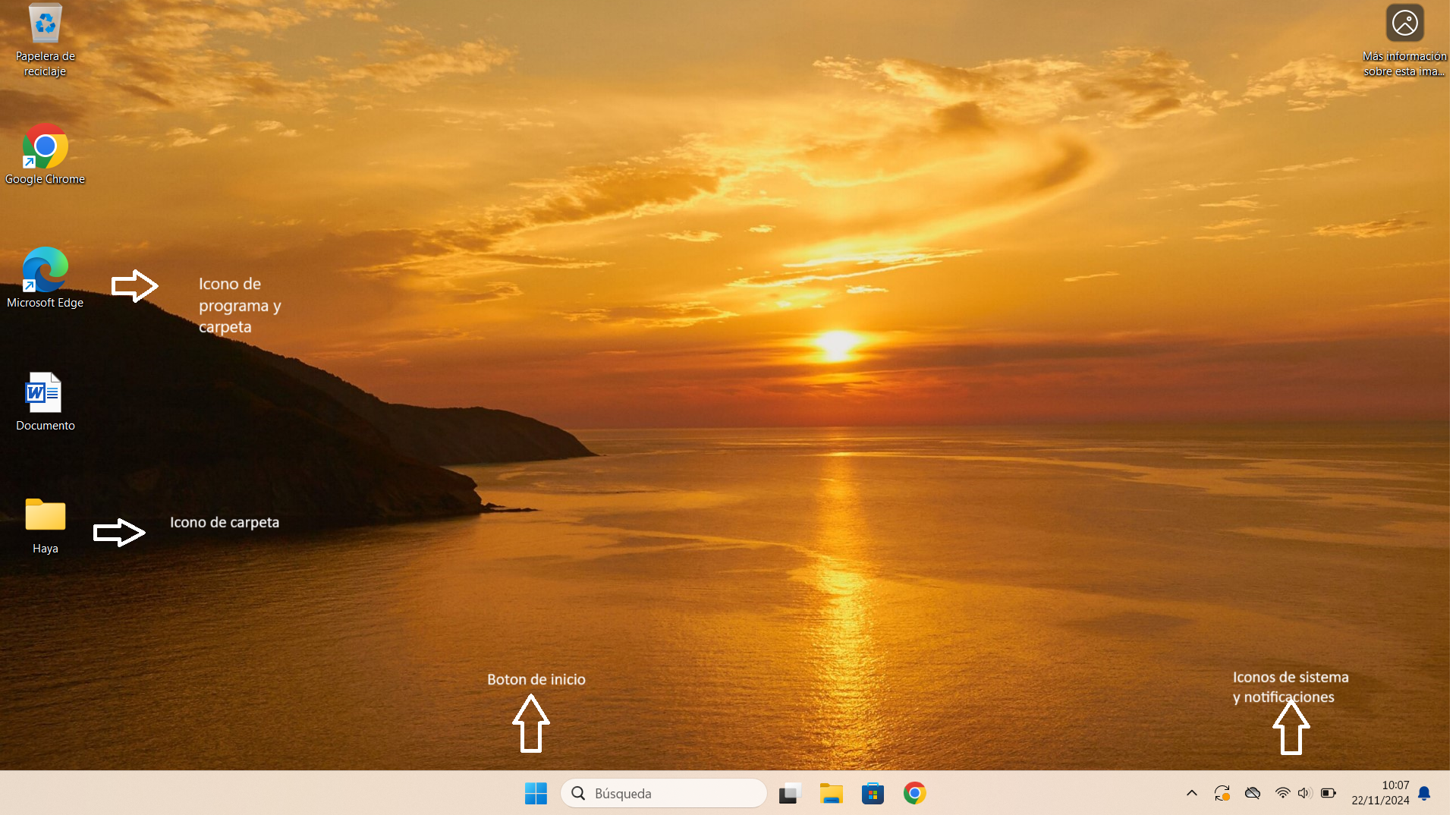The height and width of the screenshot is (815, 1456).
Task: Select the Google Chrome desktop shortcut
Action: tap(45, 146)
